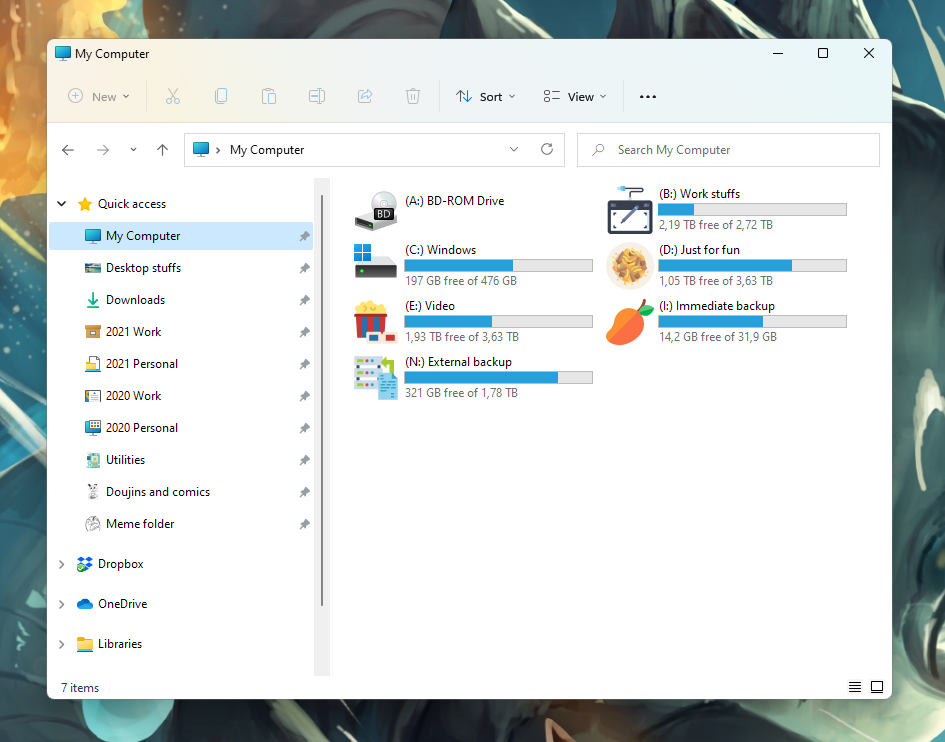Unpin 2021 Work using its pin icon
The height and width of the screenshot is (742, 945).
pyautogui.click(x=304, y=332)
